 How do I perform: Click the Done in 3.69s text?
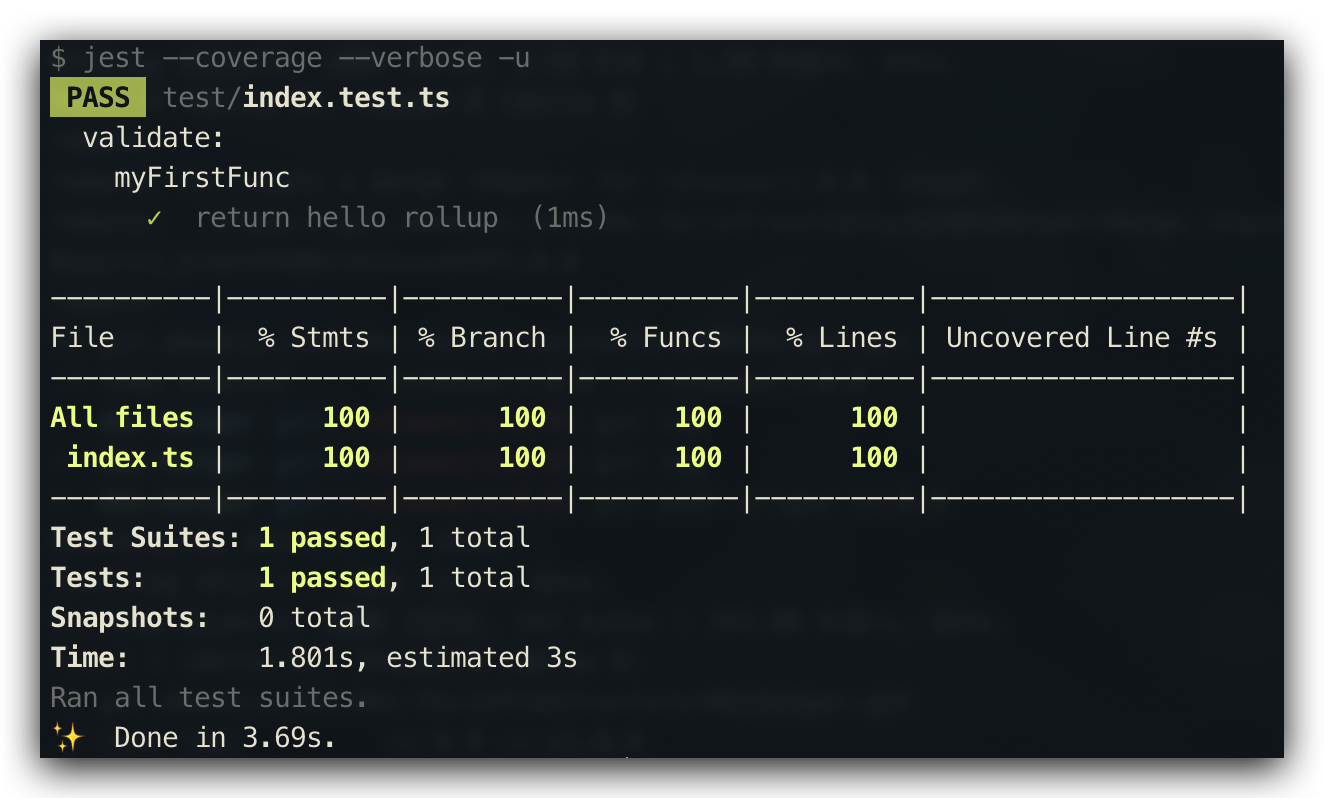point(225,738)
